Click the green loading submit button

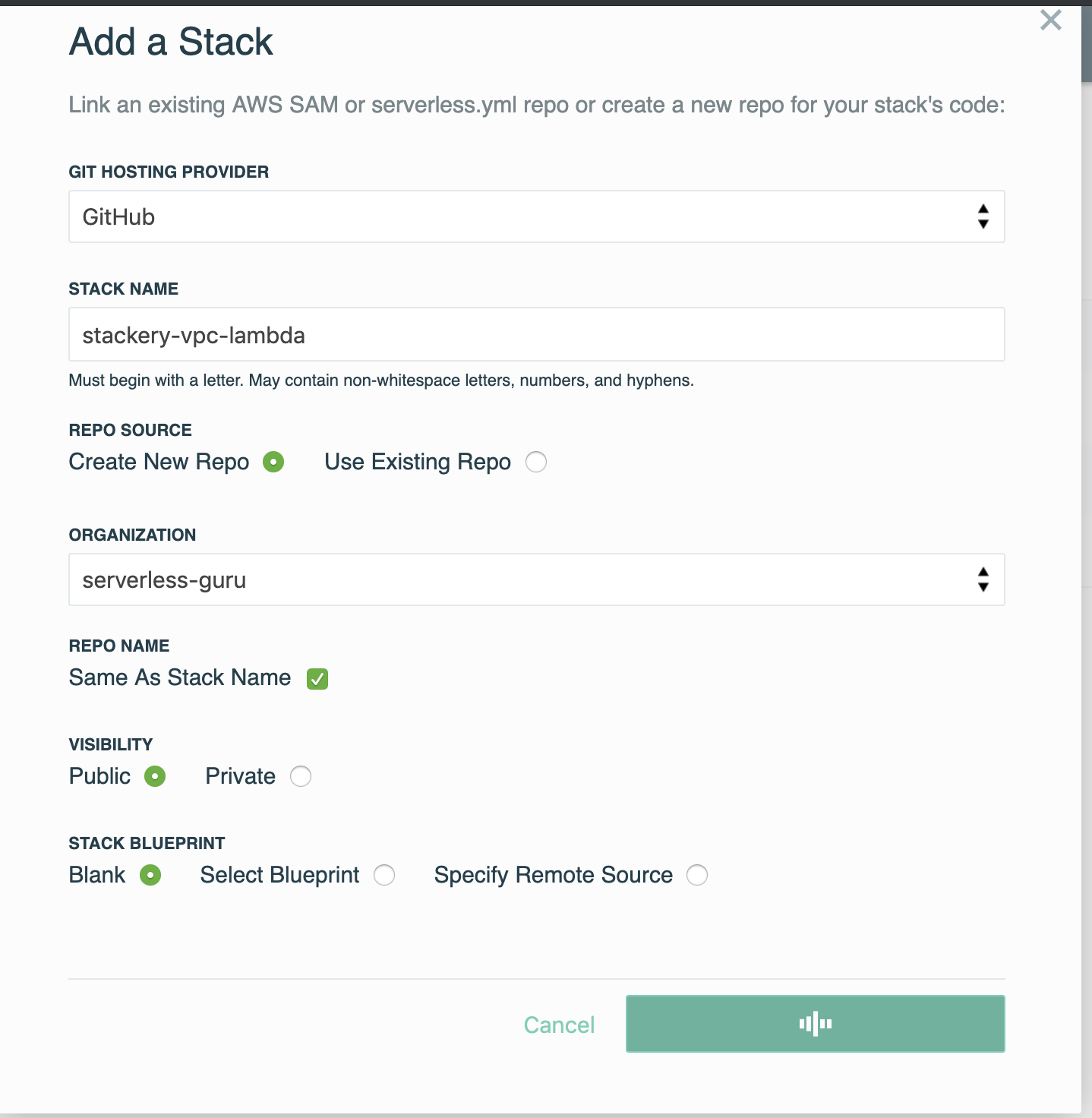815,1024
